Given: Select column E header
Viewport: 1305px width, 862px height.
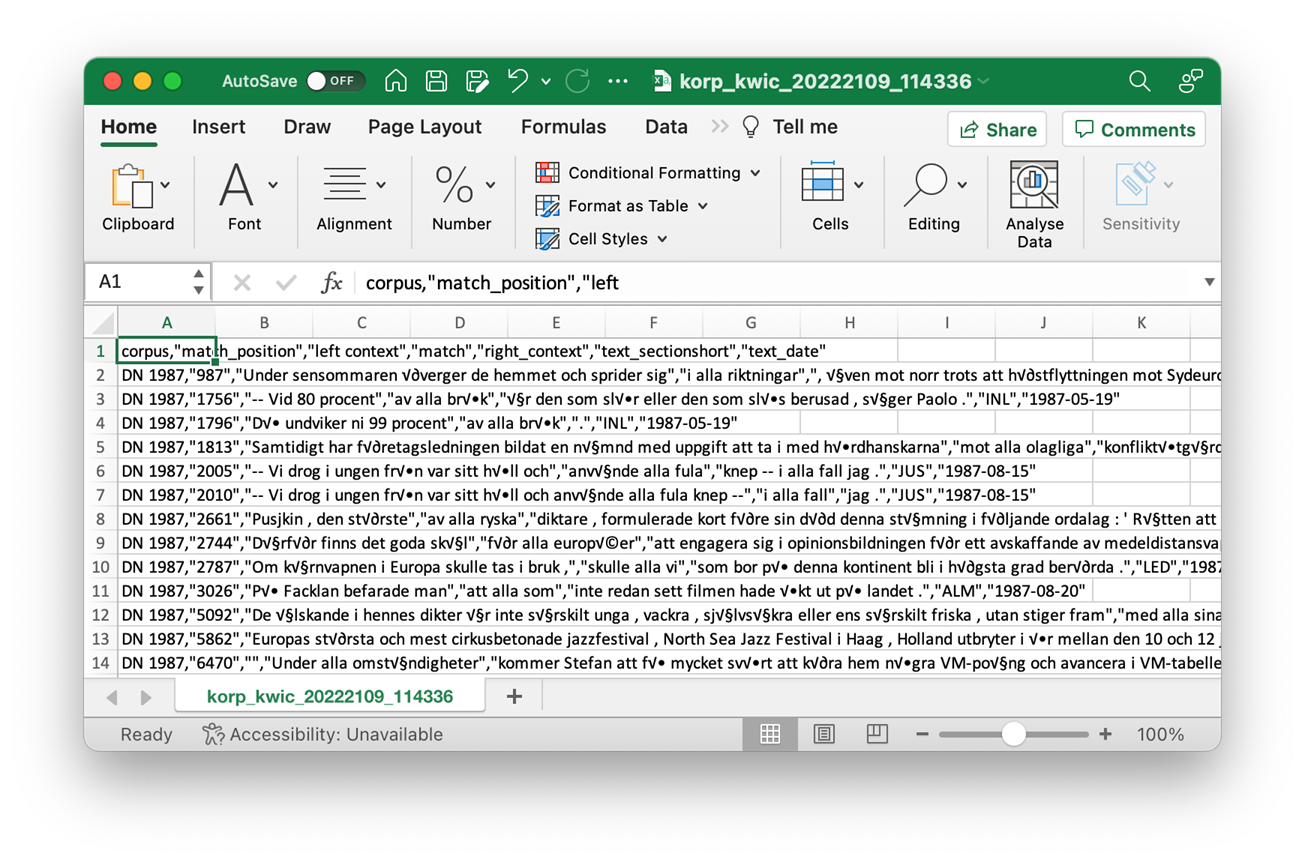Looking at the screenshot, I should [556, 322].
